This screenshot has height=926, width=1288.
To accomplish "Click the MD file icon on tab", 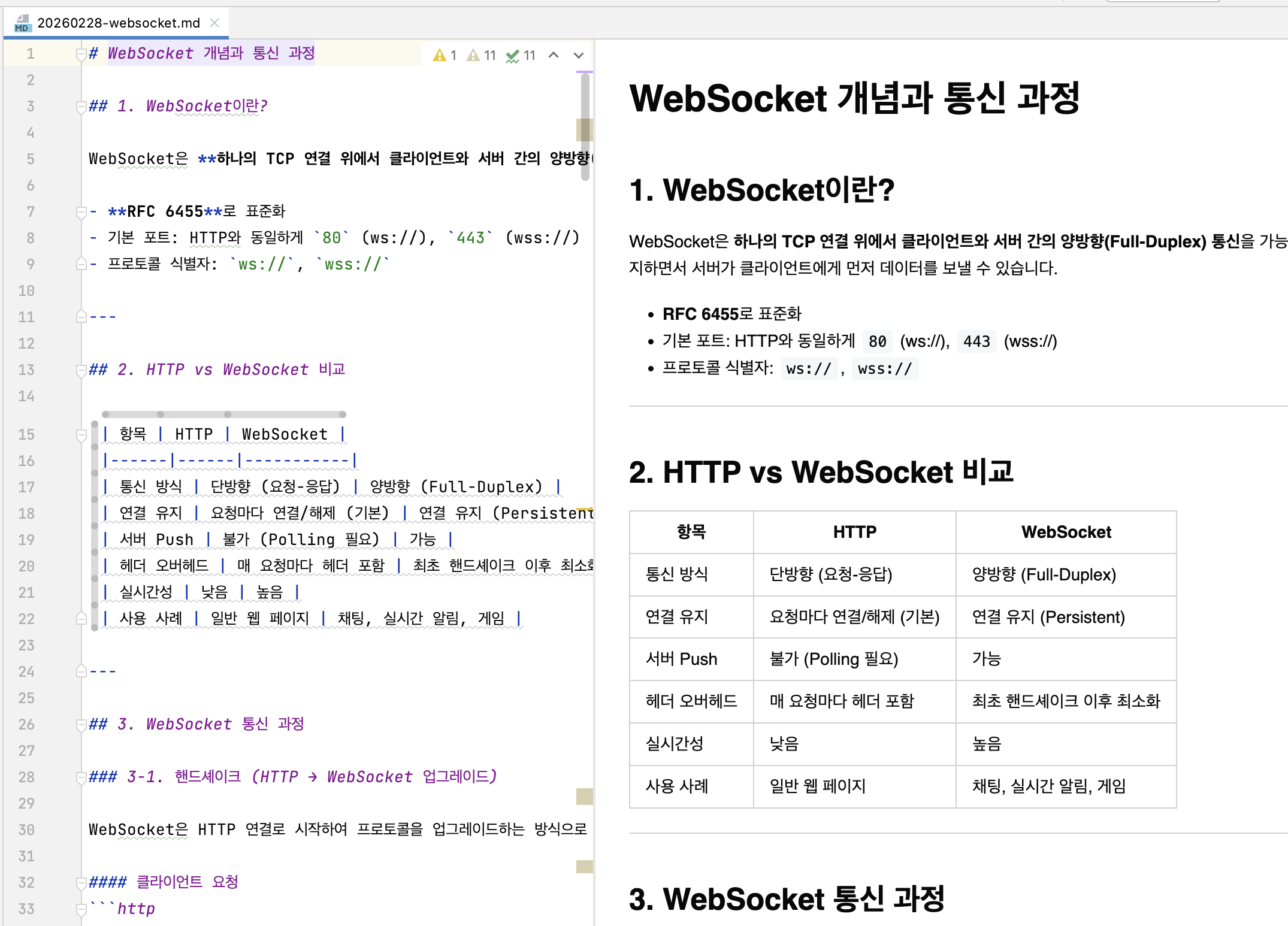I will point(23,23).
